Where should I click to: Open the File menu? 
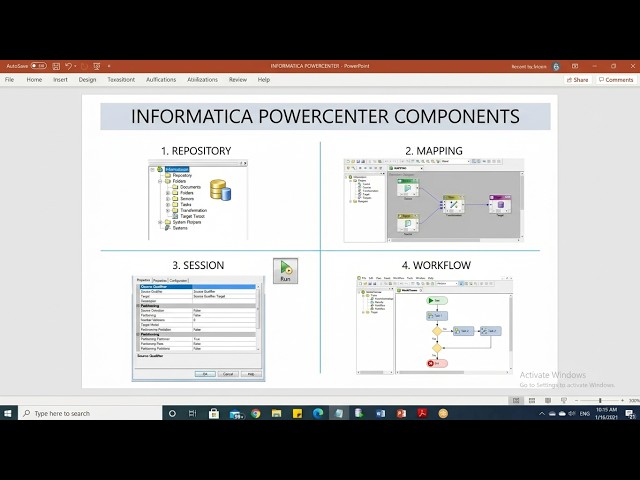[9, 80]
